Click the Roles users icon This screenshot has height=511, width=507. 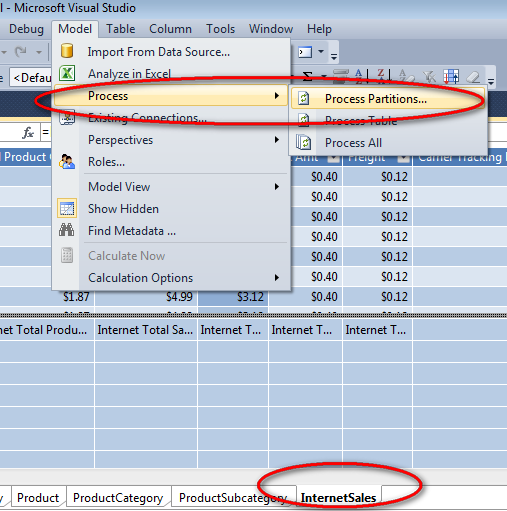(x=67, y=162)
